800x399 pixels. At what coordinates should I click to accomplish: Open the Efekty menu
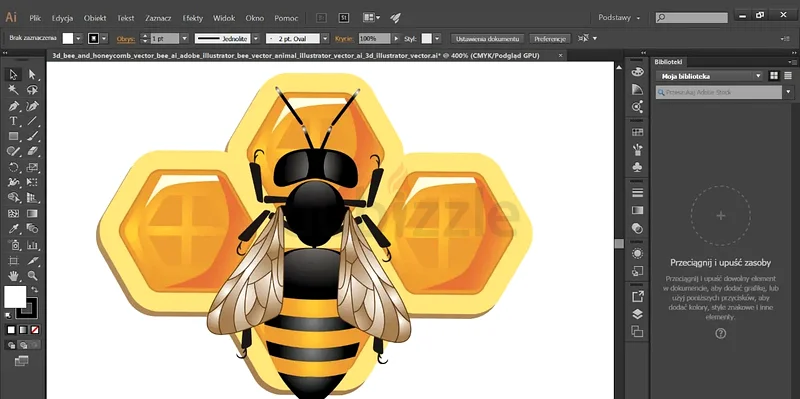[193, 18]
